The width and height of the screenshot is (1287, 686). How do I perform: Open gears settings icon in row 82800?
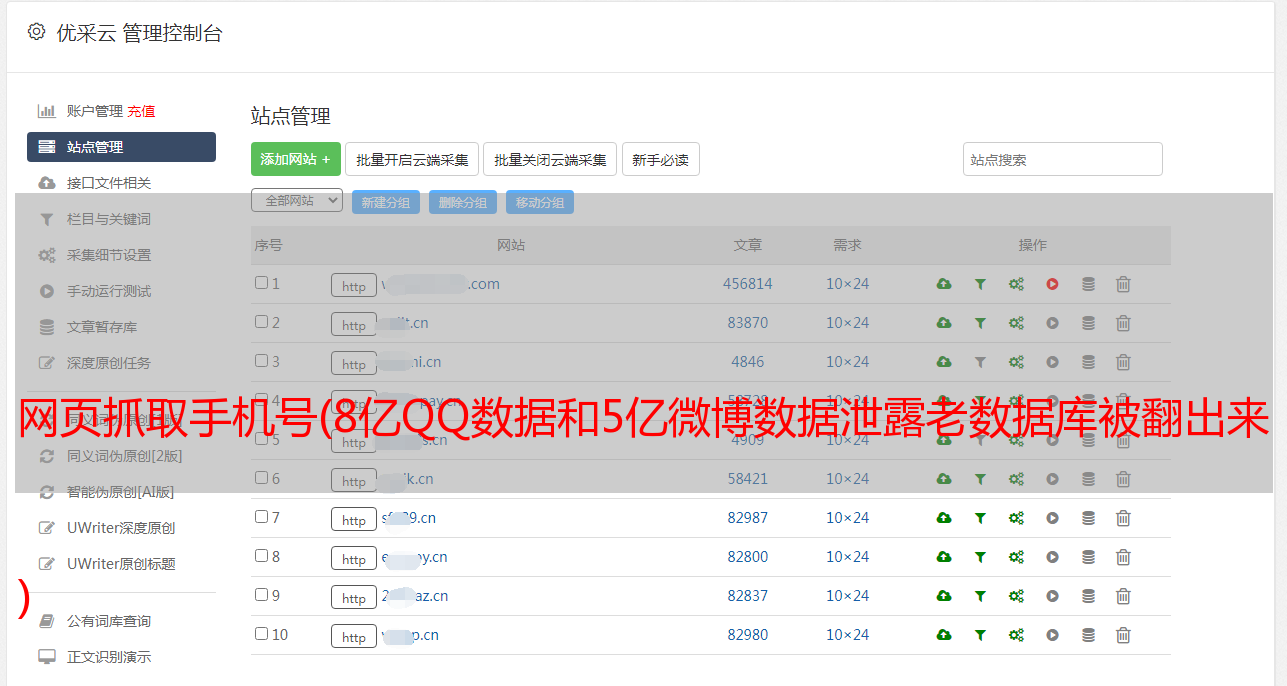click(1016, 557)
